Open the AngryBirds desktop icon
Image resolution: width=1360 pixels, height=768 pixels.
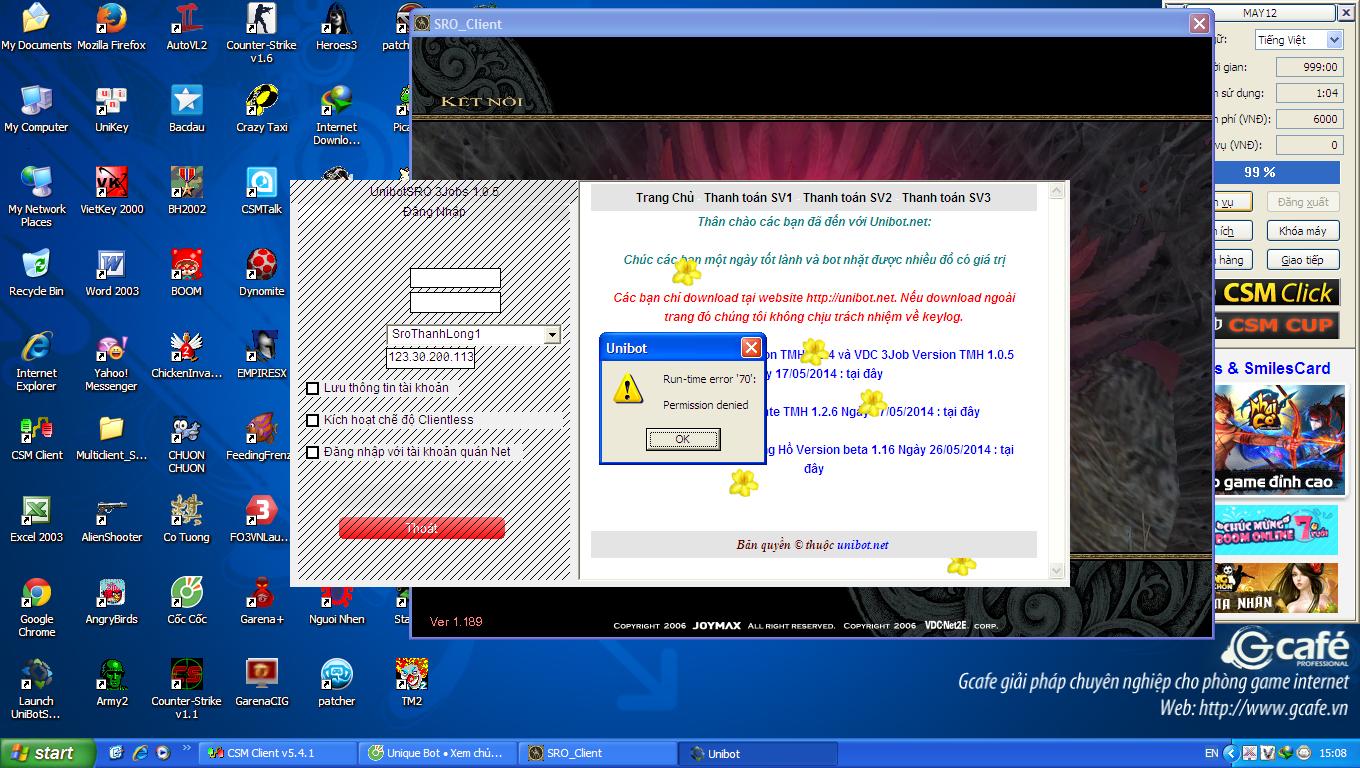(111, 601)
